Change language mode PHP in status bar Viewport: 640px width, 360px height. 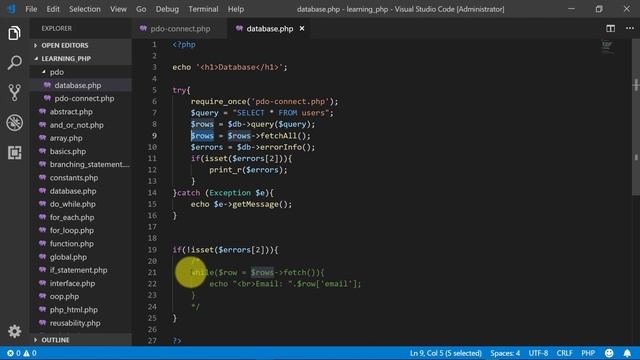pos(588,353)
